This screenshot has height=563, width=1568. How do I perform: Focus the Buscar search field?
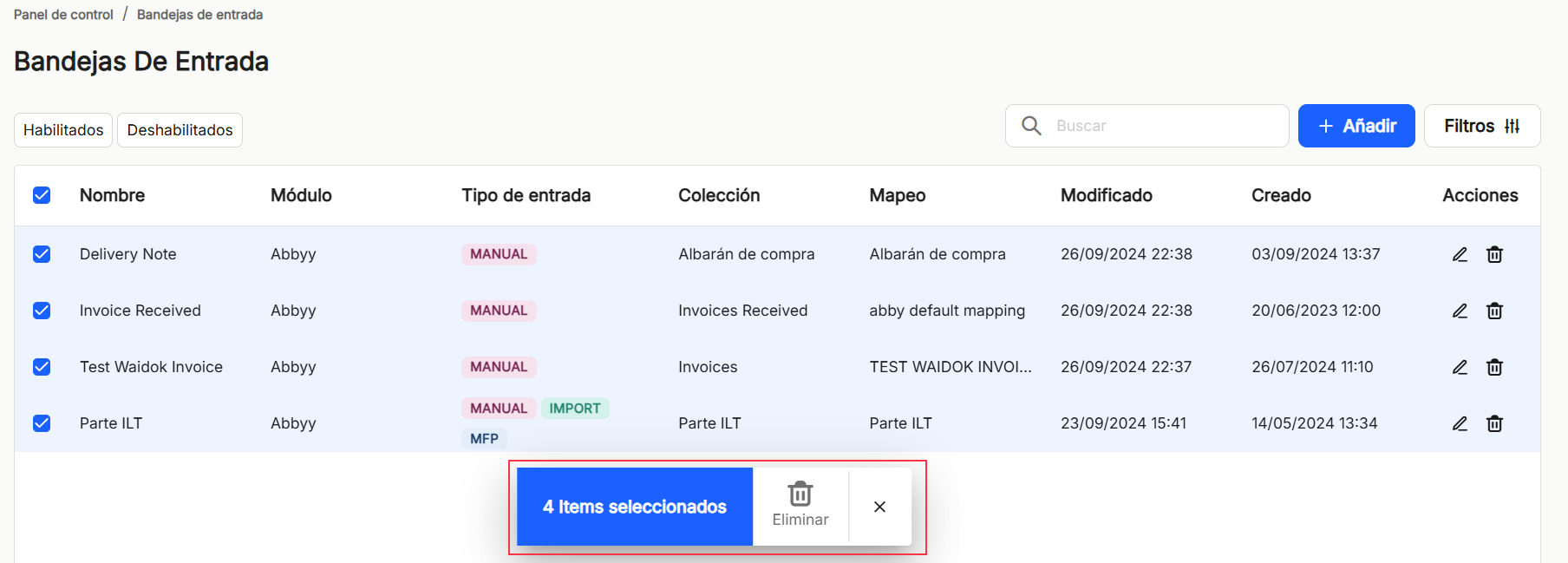(x=1147, y=126)
